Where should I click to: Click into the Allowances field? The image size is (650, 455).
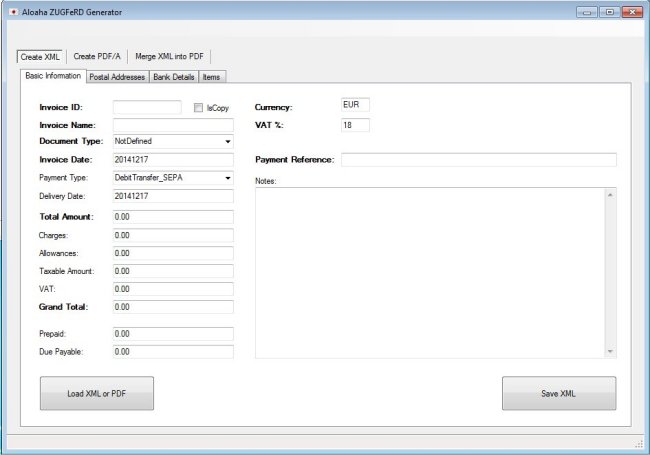pos(173,253)
